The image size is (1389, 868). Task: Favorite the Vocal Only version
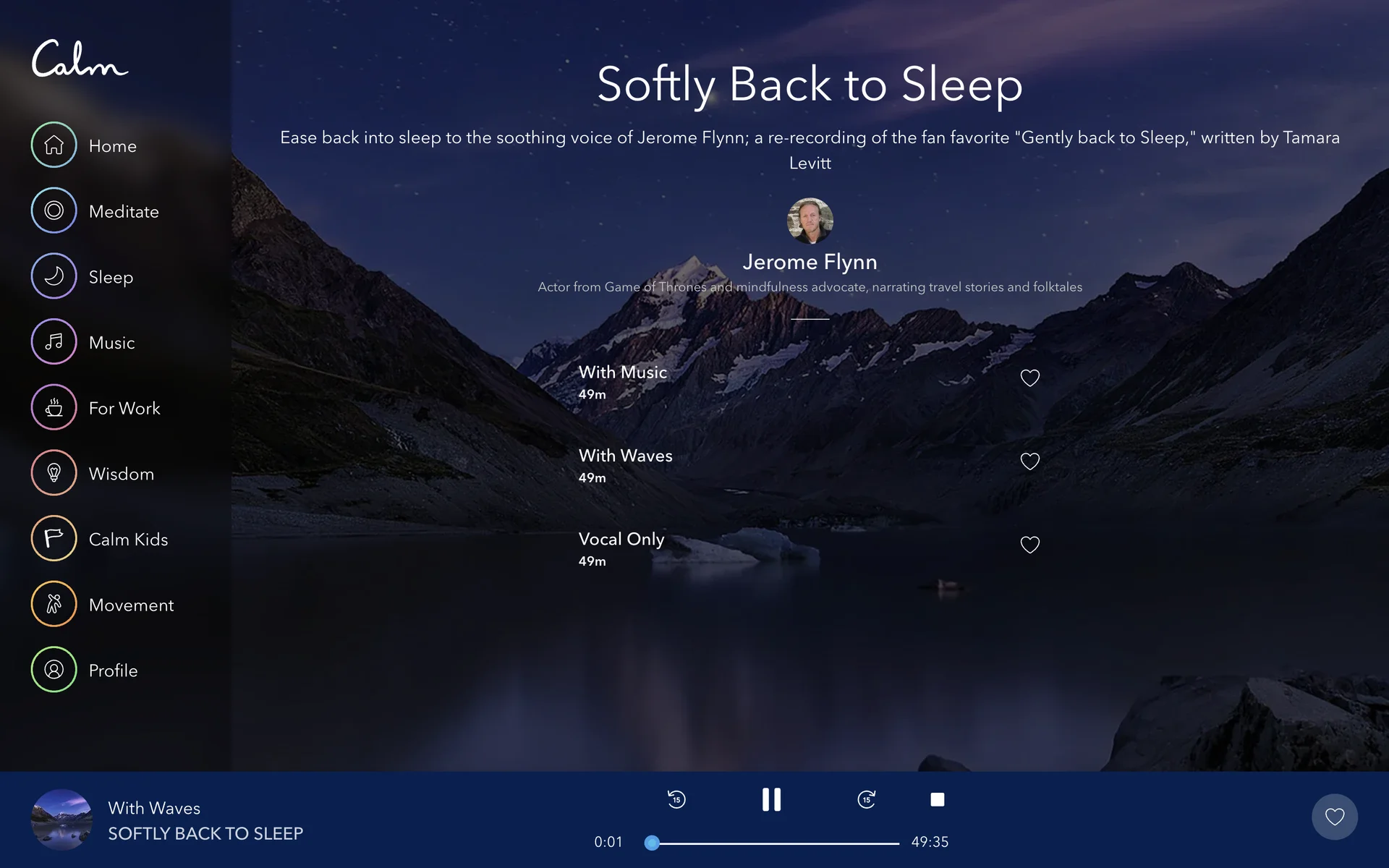[1029, 545]
